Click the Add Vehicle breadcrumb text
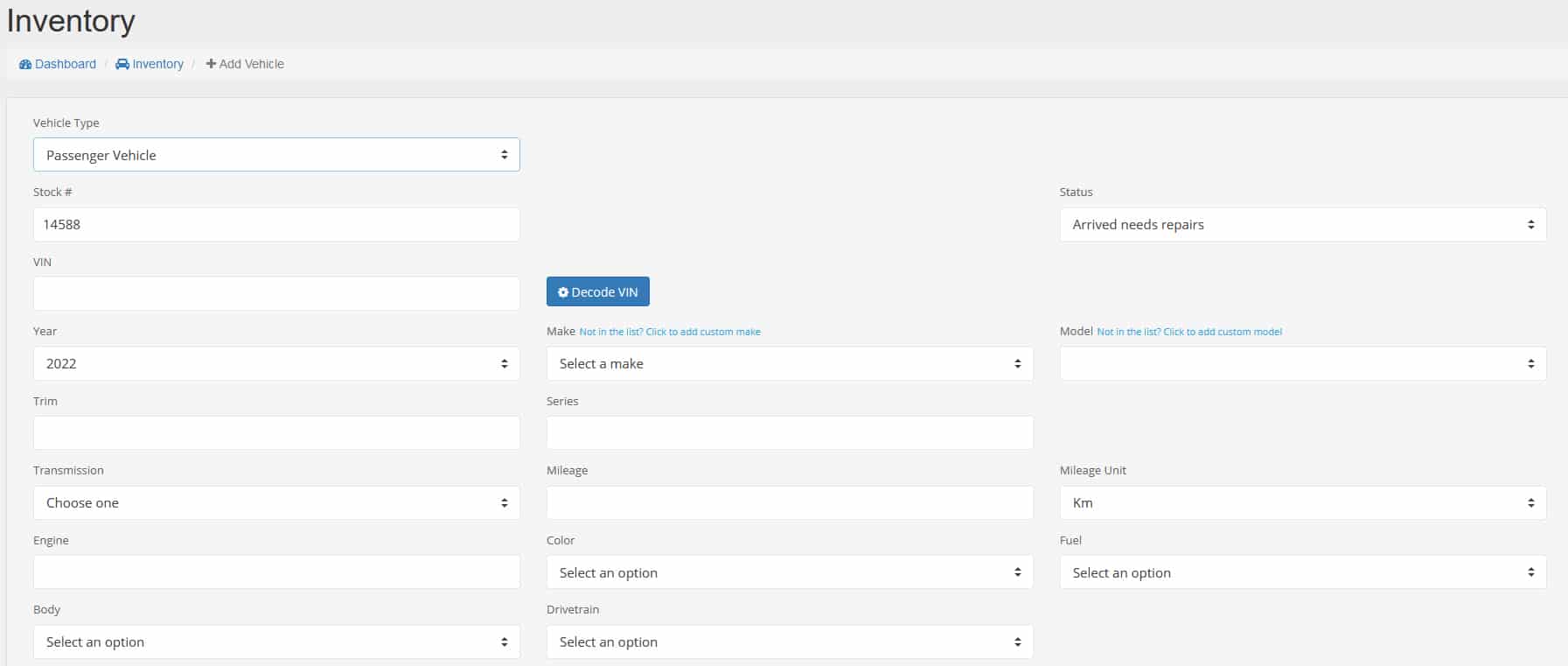The height and width of the screenshot is (666, 1568). [x=245, y=64]
